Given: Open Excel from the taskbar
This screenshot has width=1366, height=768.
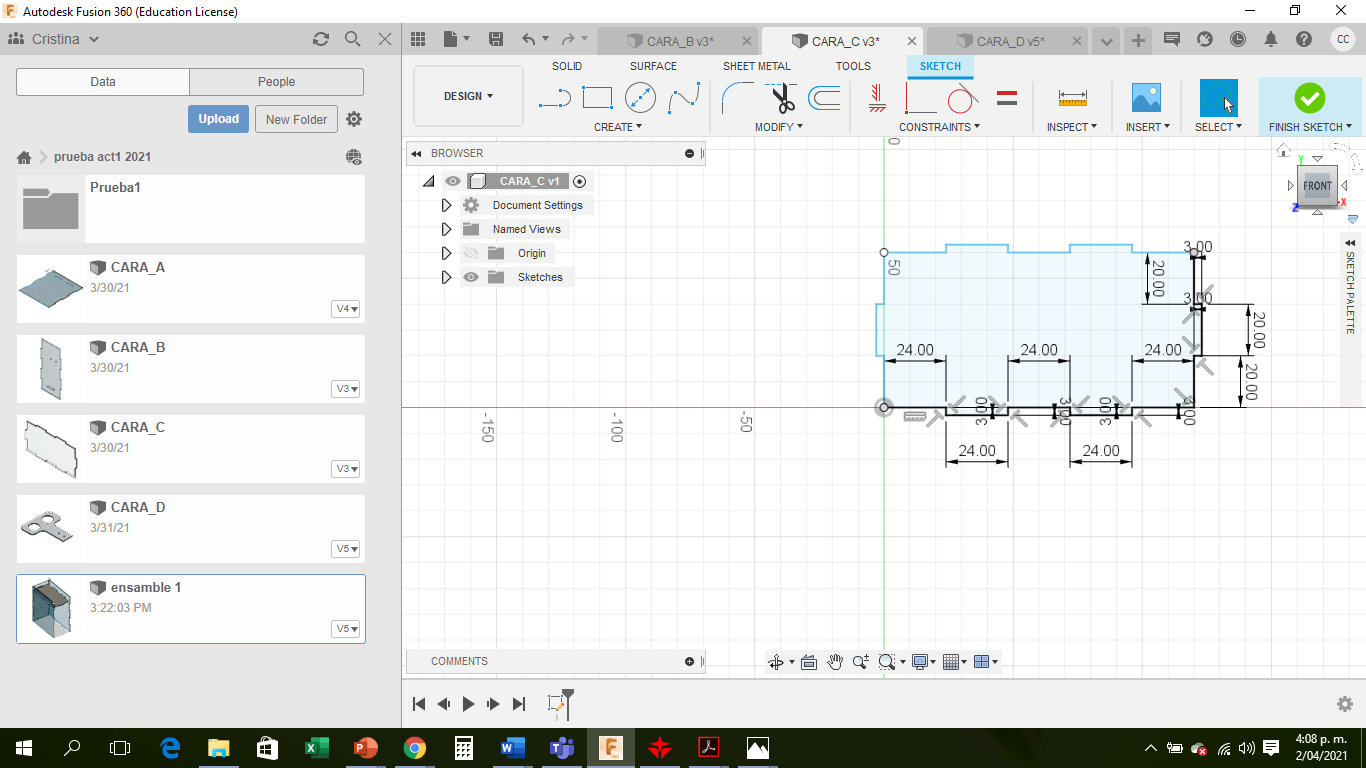Looking at the screenshot, I should tap(316, 747).
